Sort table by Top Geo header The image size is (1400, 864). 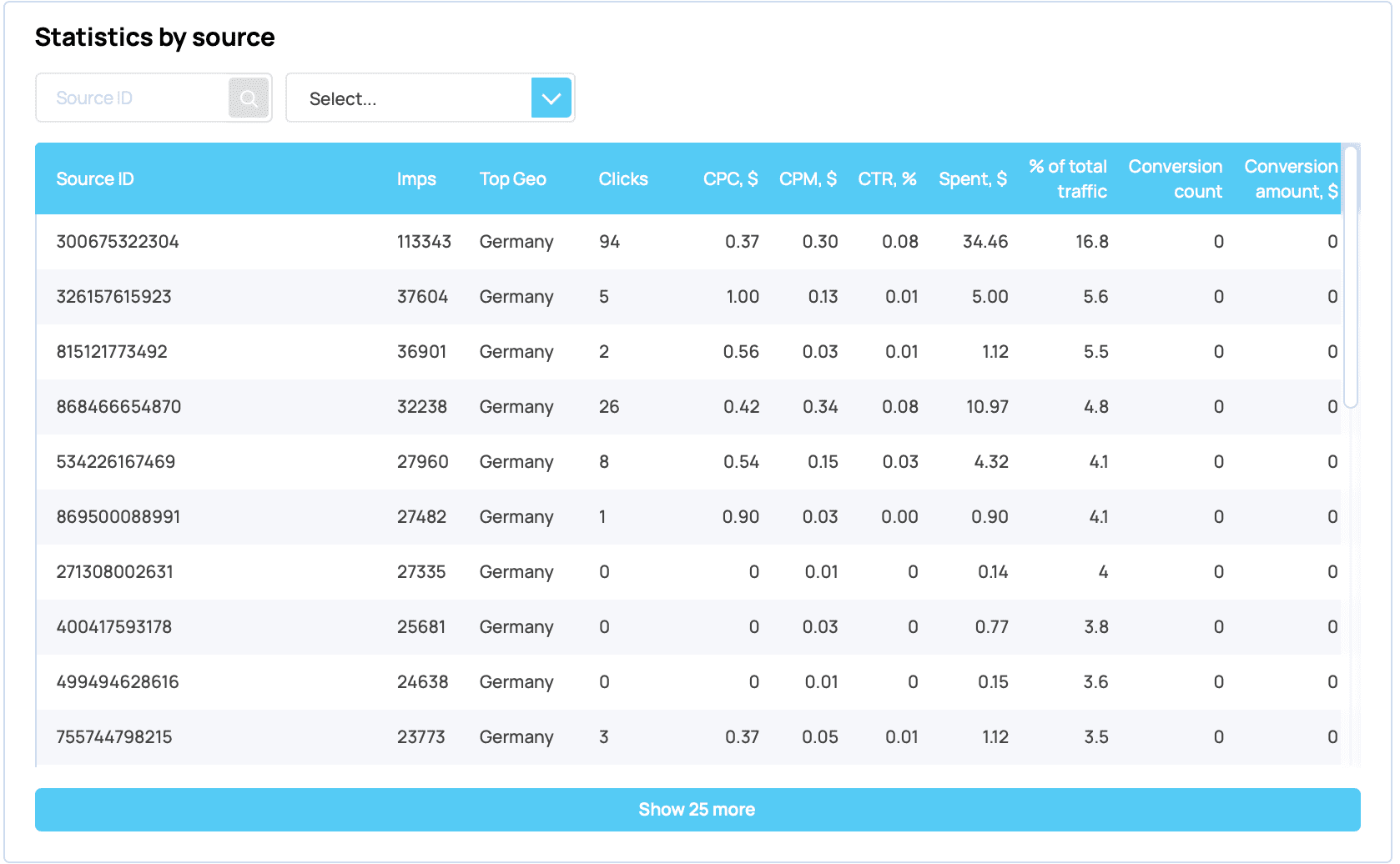point(512,179)
